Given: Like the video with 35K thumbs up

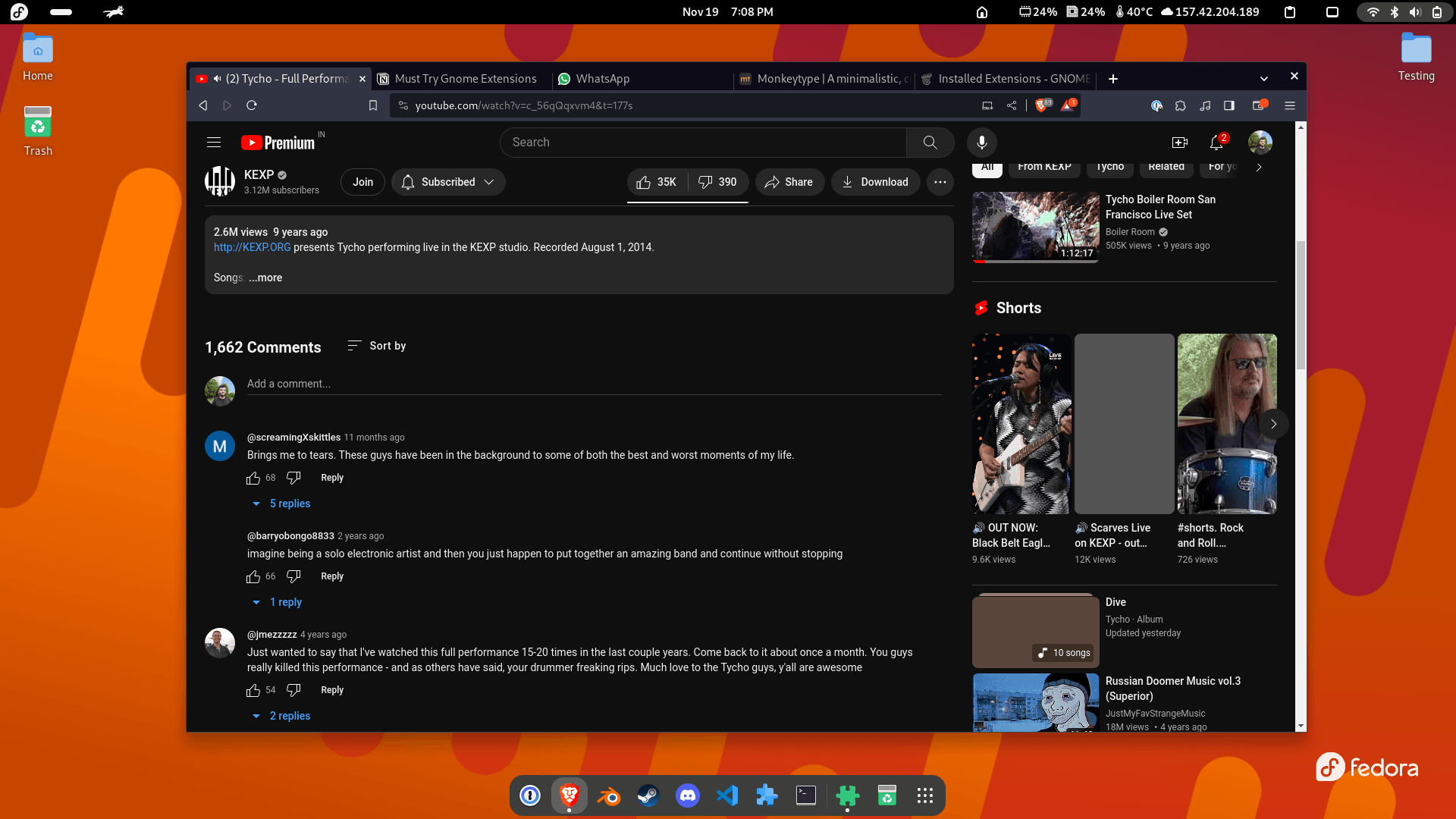Looking at the screenshot, I should 657,182.
